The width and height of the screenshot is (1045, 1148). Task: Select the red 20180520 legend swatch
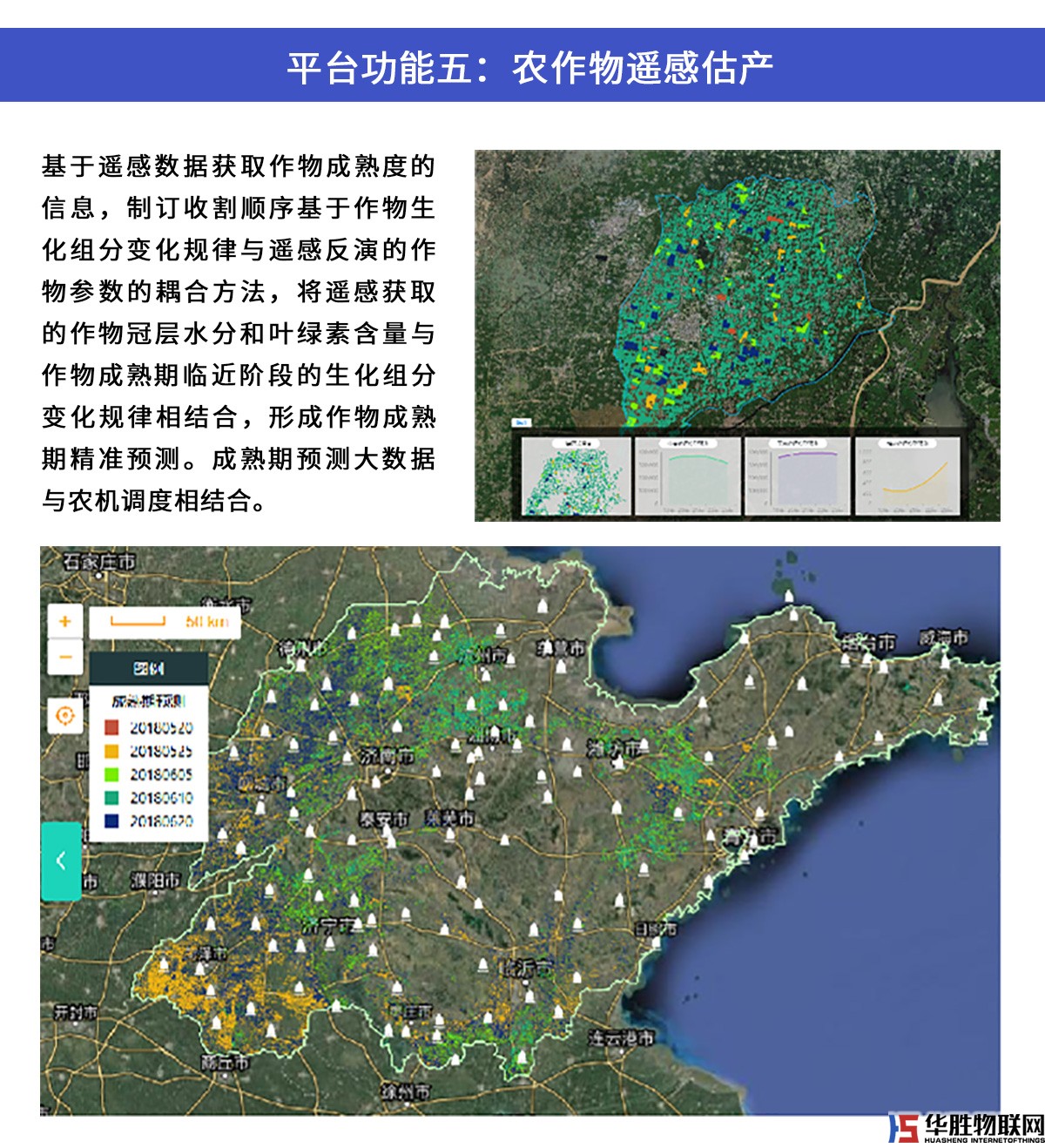(111, 728)
